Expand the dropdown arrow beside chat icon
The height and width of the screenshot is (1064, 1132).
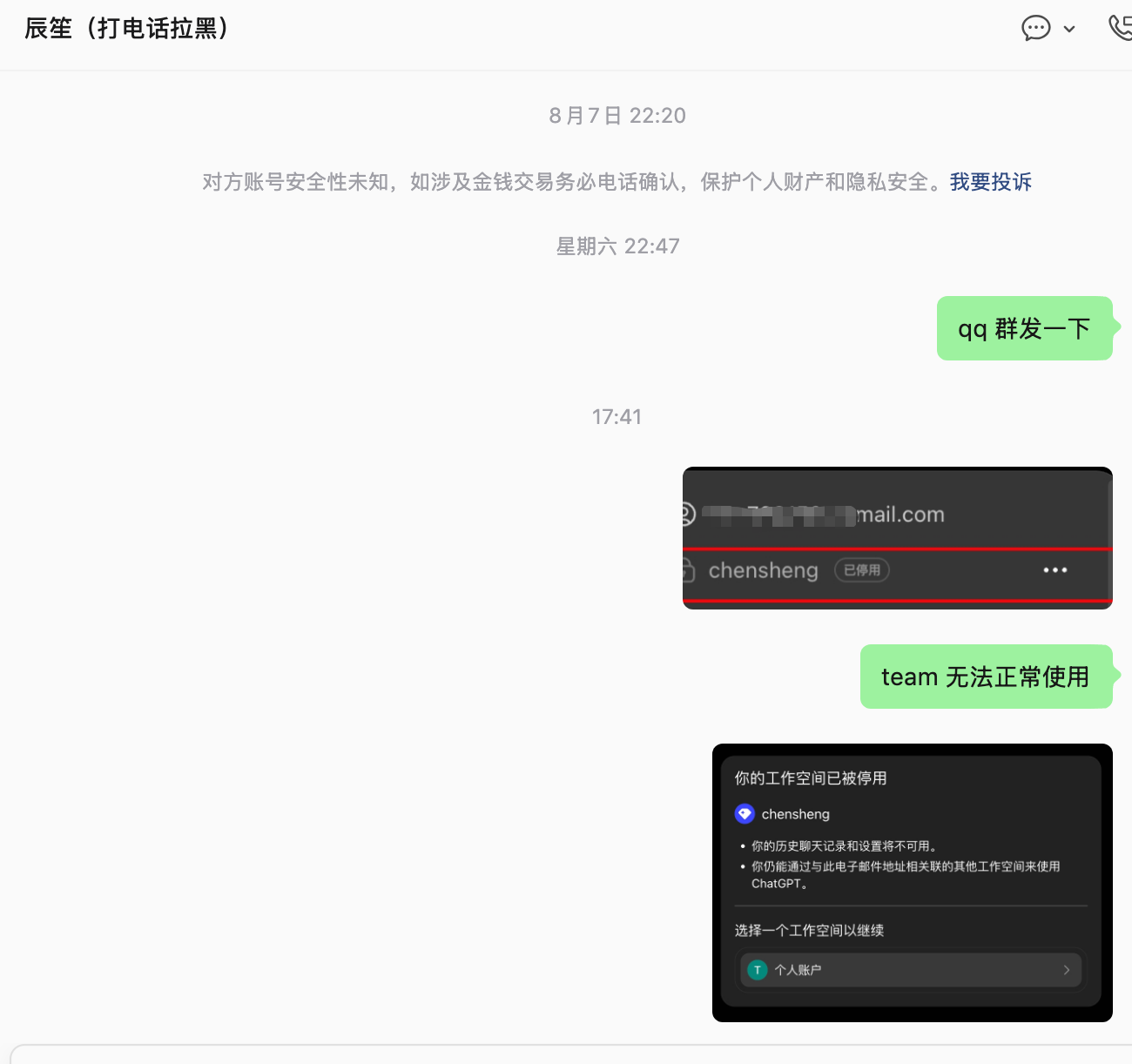(1069, 30)
